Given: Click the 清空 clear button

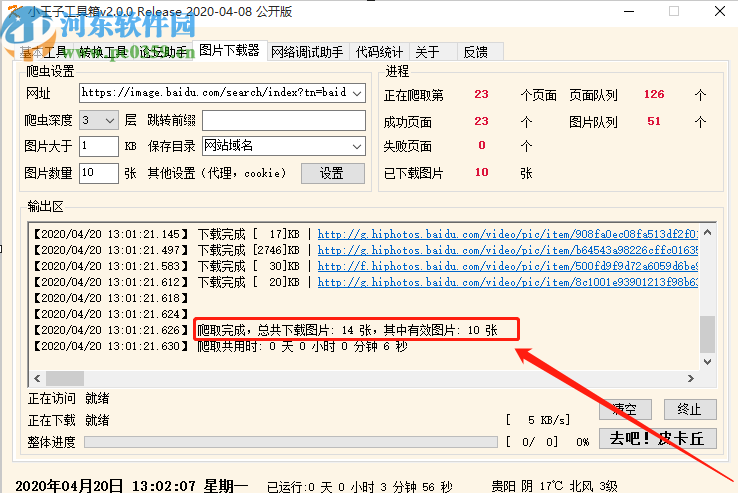Looking at the screenshot, I should (625, 409).
